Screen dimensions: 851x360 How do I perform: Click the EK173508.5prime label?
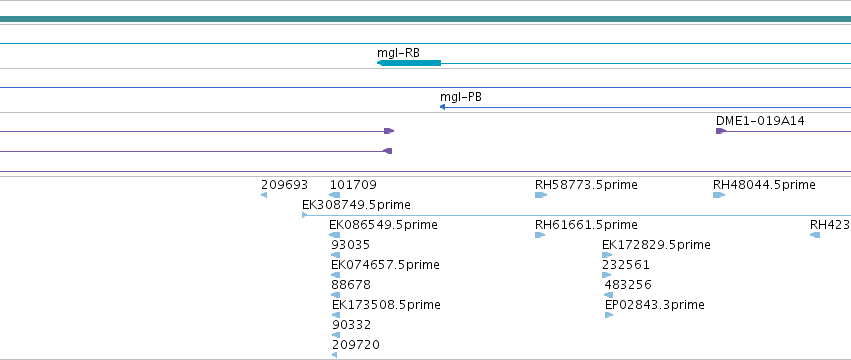tap(386, 305)
